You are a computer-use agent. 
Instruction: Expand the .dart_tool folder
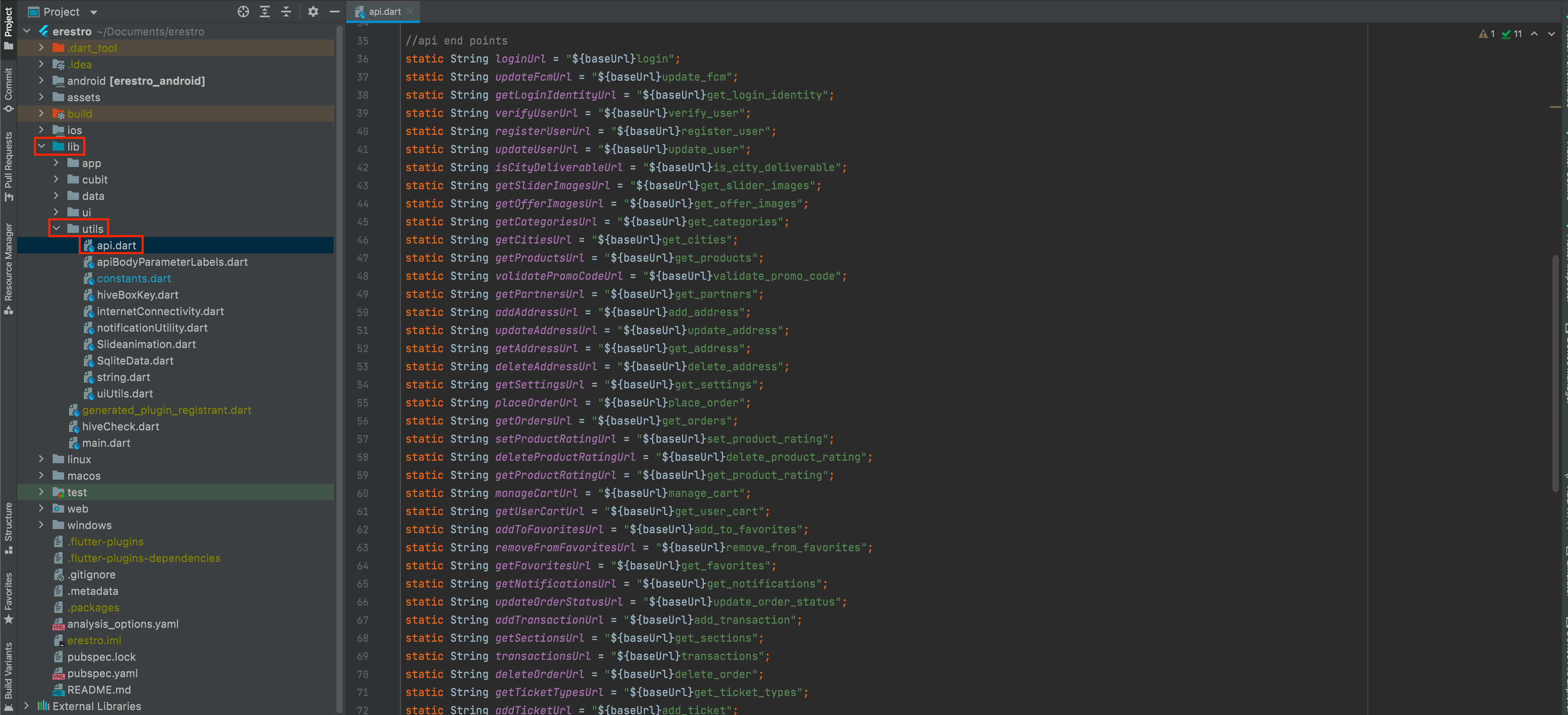[x=42, y=47]
